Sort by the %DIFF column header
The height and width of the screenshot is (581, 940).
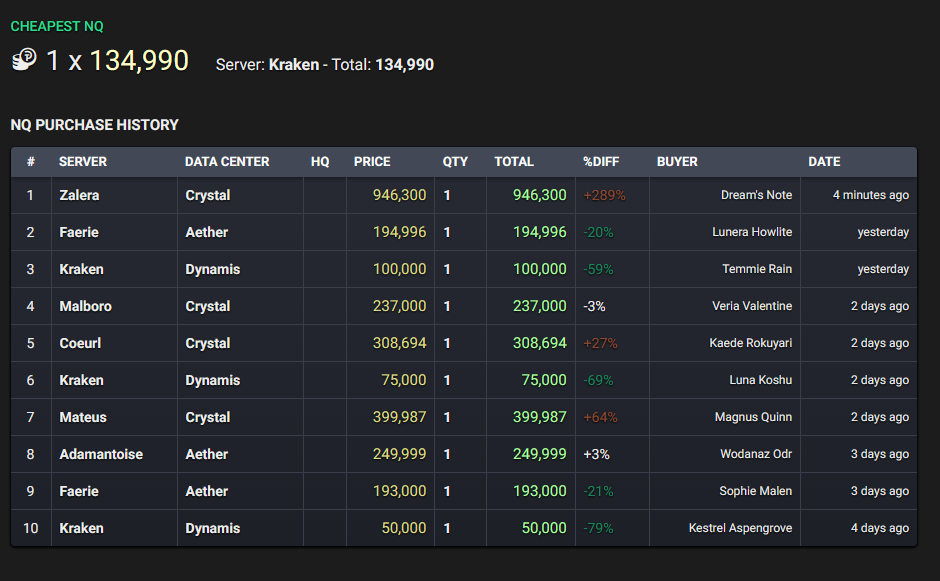pyautogui.click(x=601, y=162)
